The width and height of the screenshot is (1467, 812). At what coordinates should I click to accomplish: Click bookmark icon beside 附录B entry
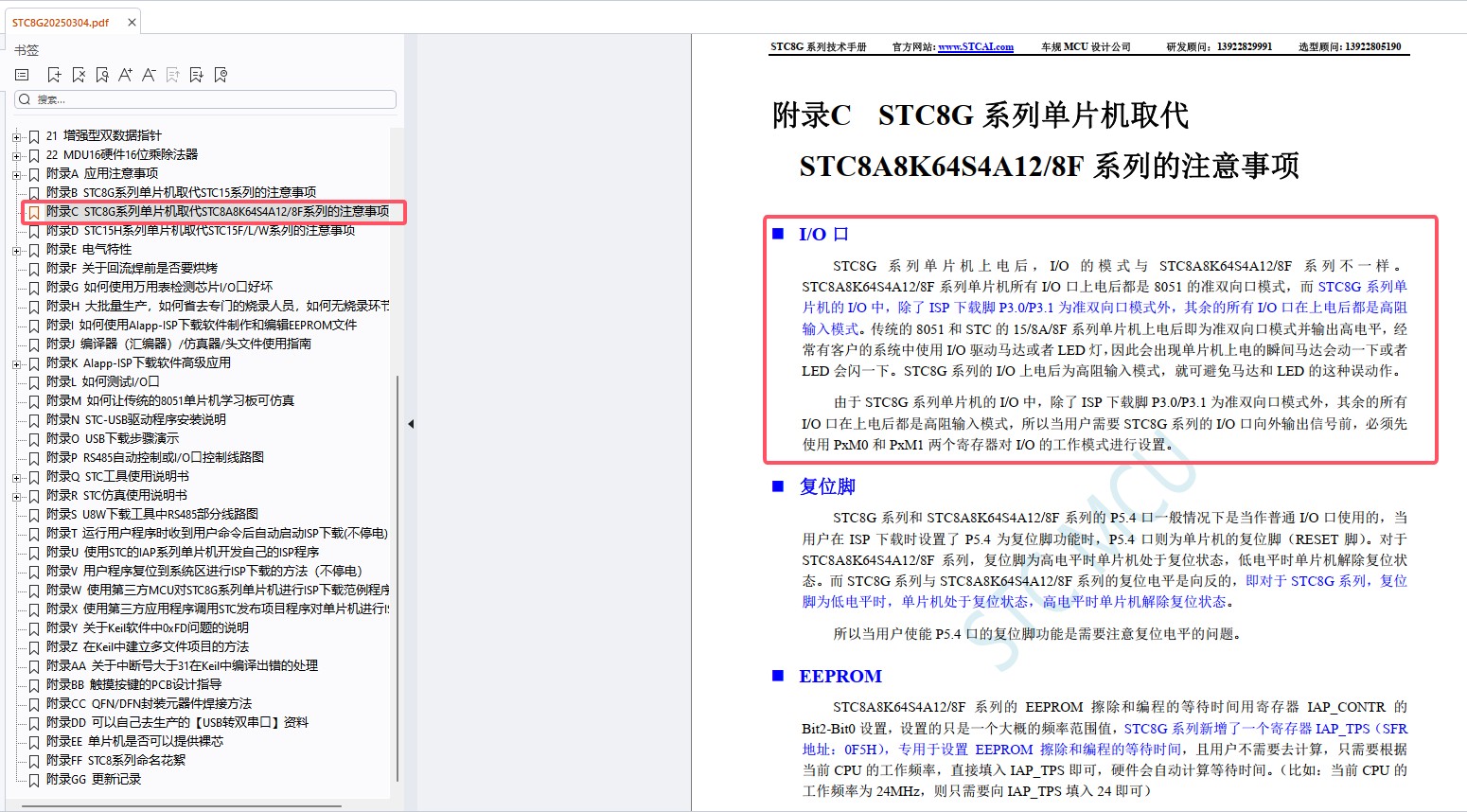tap(34, 193)
